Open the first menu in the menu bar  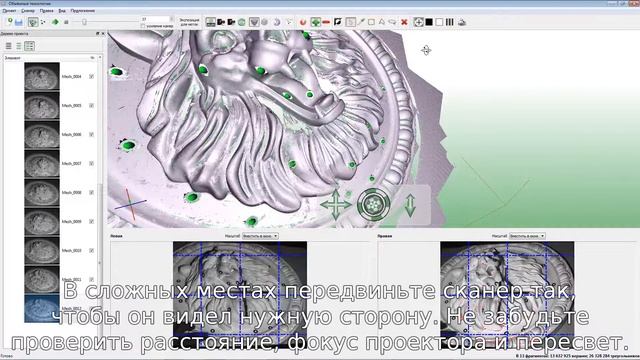[x=9, y=11]
